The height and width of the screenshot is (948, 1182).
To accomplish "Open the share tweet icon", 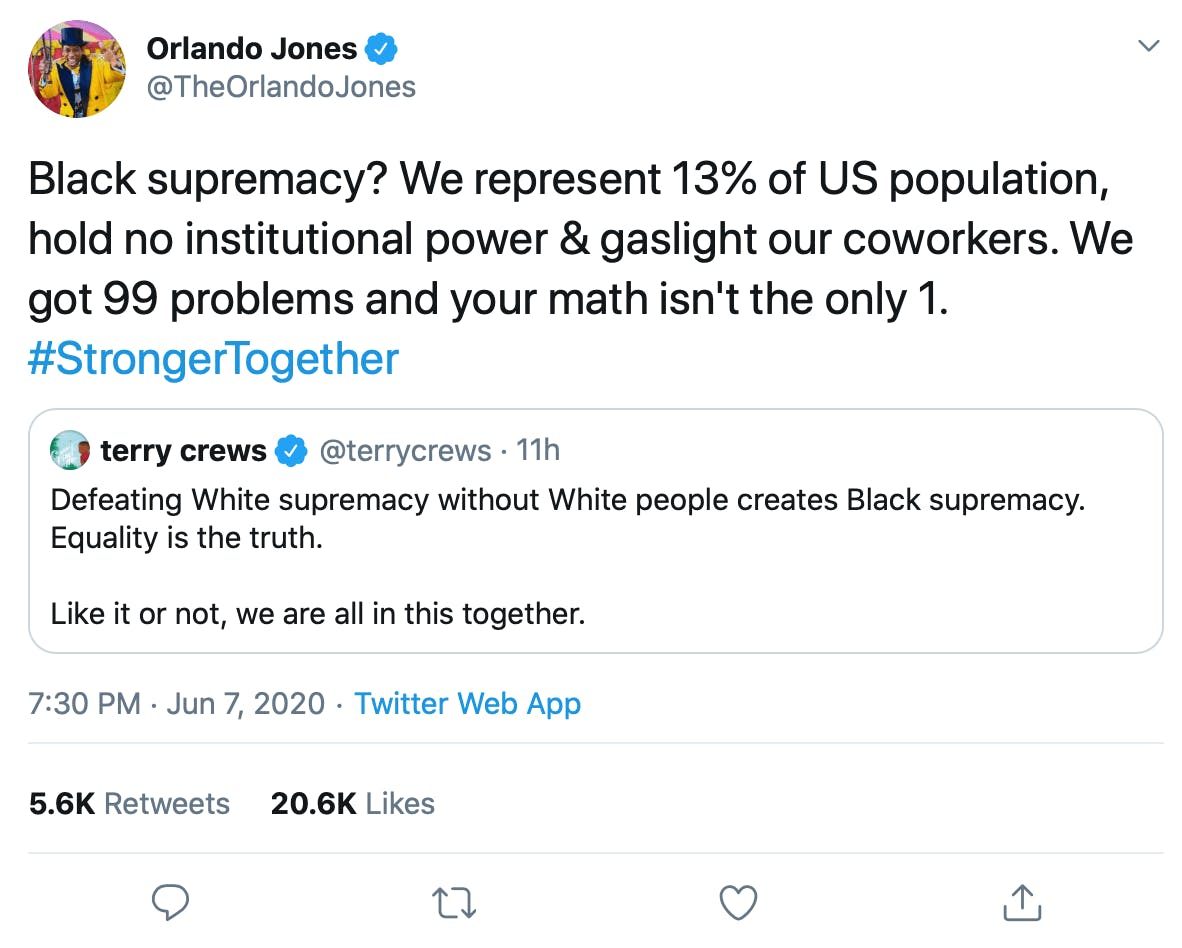I will 1022,902.
